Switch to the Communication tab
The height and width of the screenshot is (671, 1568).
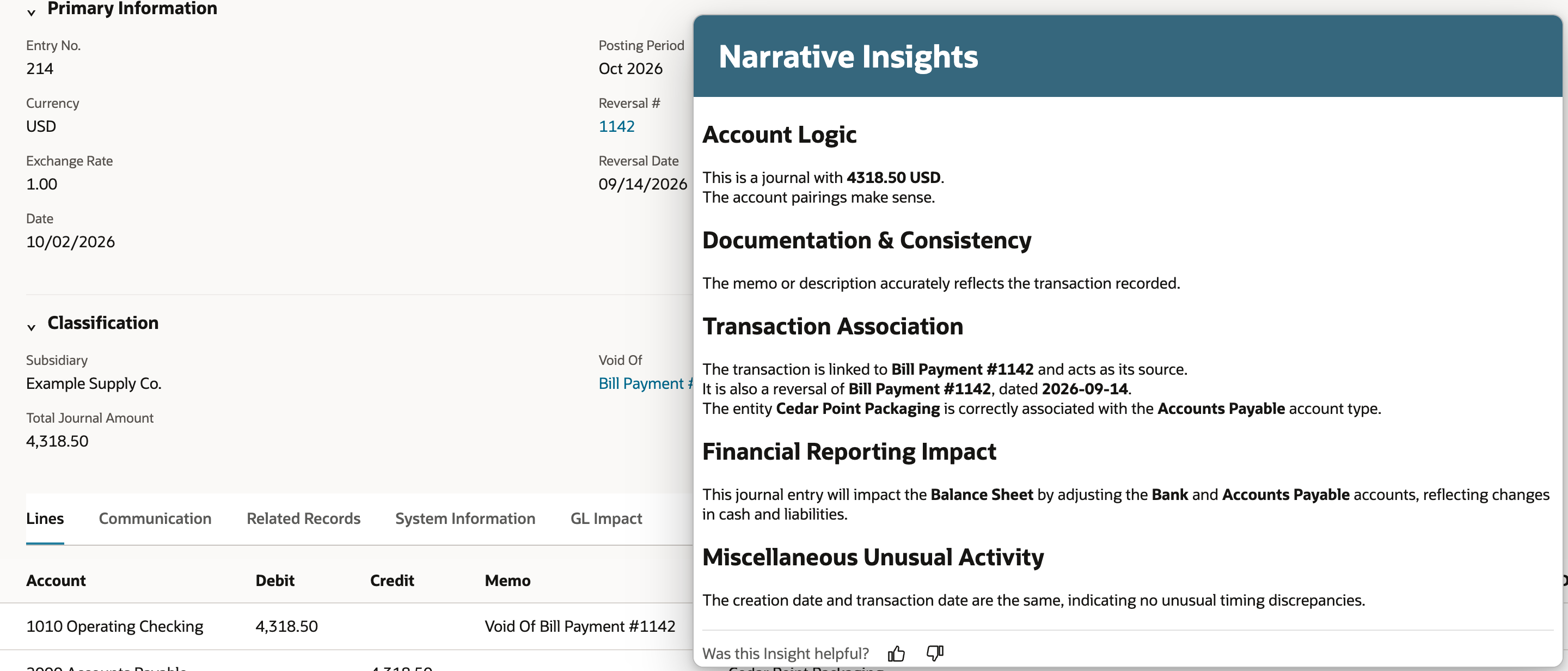pos(155,518)
